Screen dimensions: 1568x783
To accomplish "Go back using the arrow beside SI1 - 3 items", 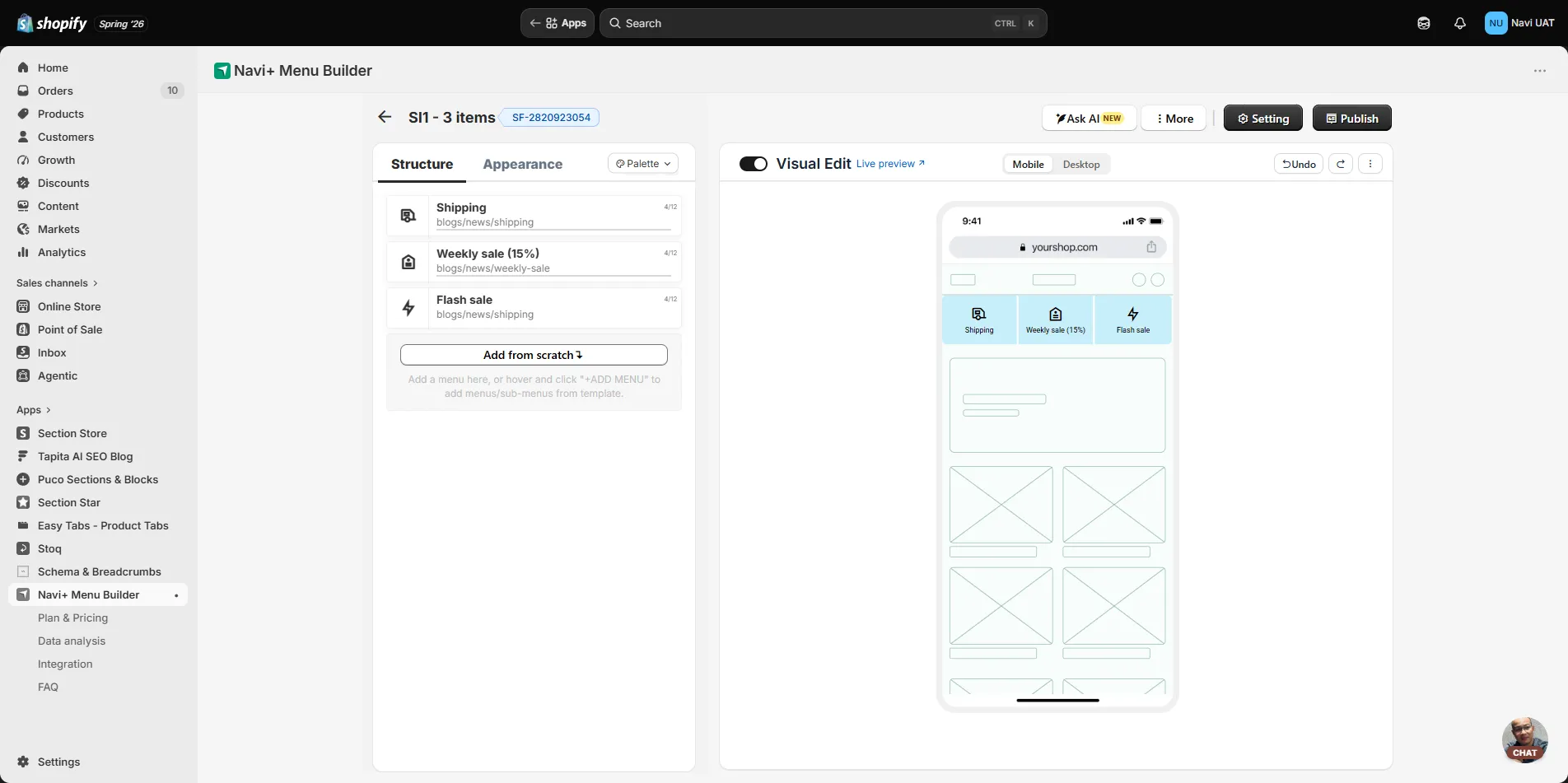I will 385,117.
